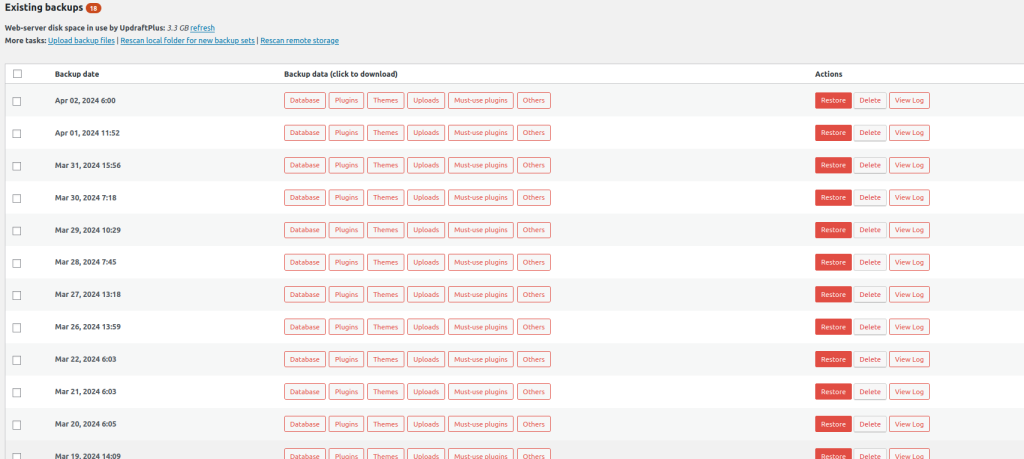Download Database from Mar 30, 2024 backup
The width and height of the screenshot is (1024, 459).
[x=305, y=198]
